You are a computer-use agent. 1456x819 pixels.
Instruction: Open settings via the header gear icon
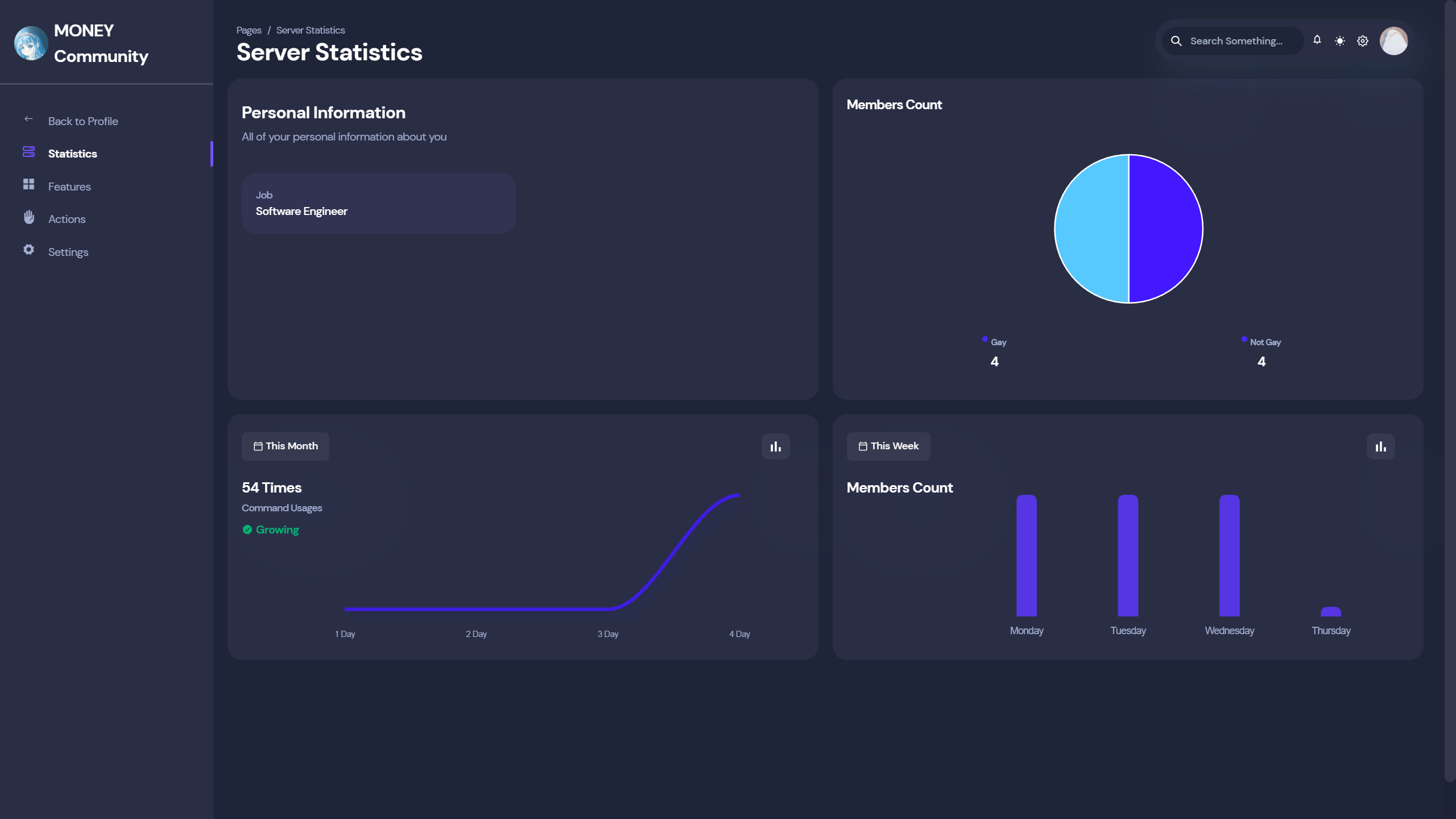(x=1363, y=41)
